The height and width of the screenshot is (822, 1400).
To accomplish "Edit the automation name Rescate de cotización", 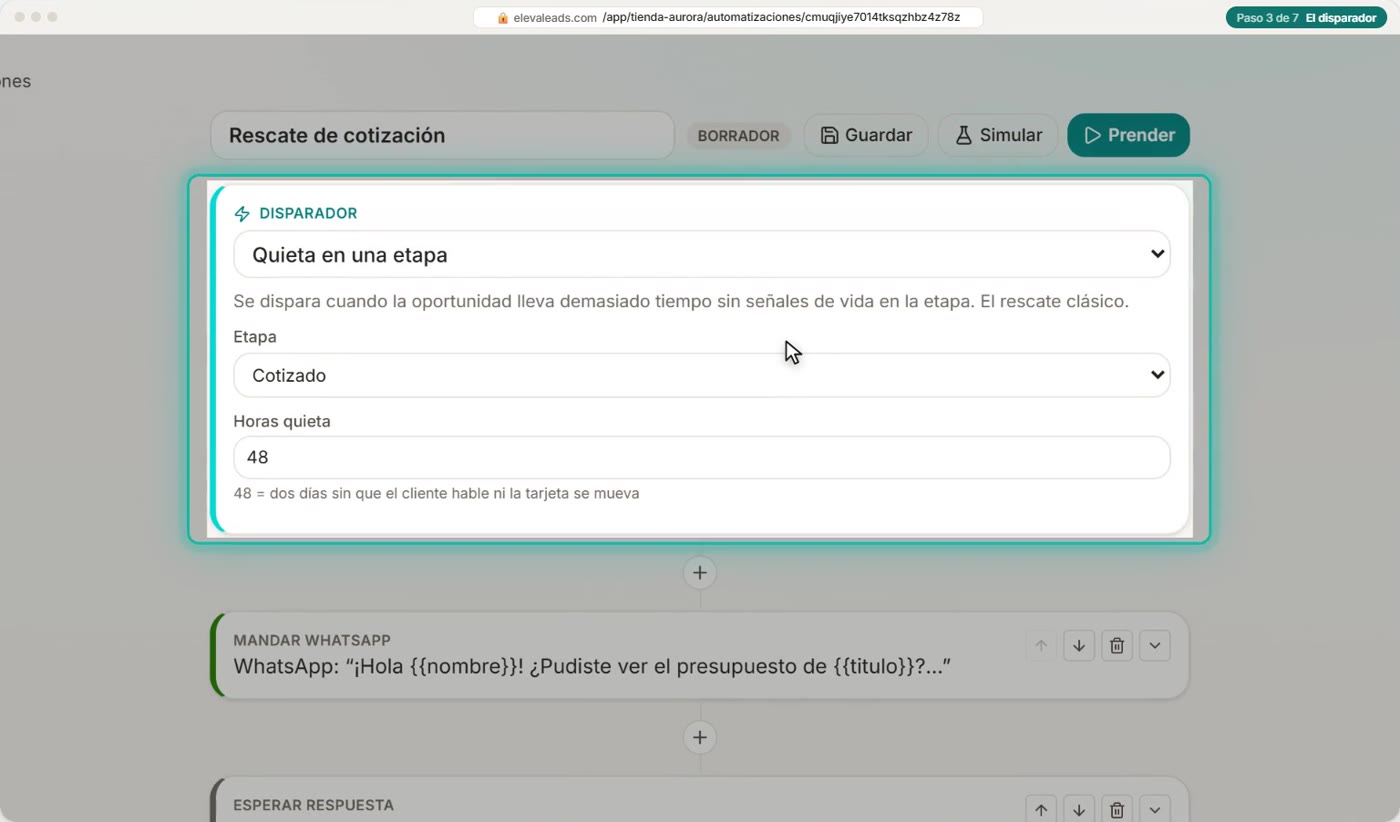I will coord(442,135).
